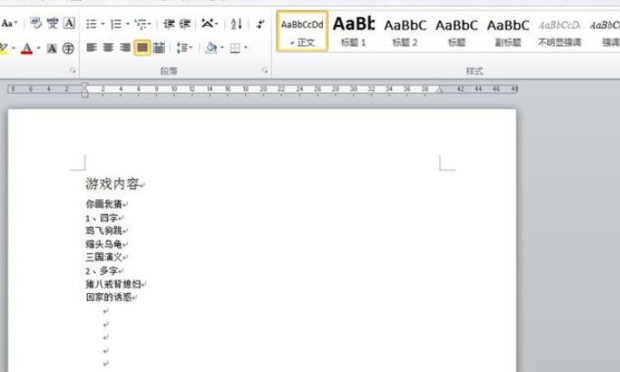Viewport: 620px width, 372px height.
Task: Click the Increase Indent icon
Action: coord(185,24)
